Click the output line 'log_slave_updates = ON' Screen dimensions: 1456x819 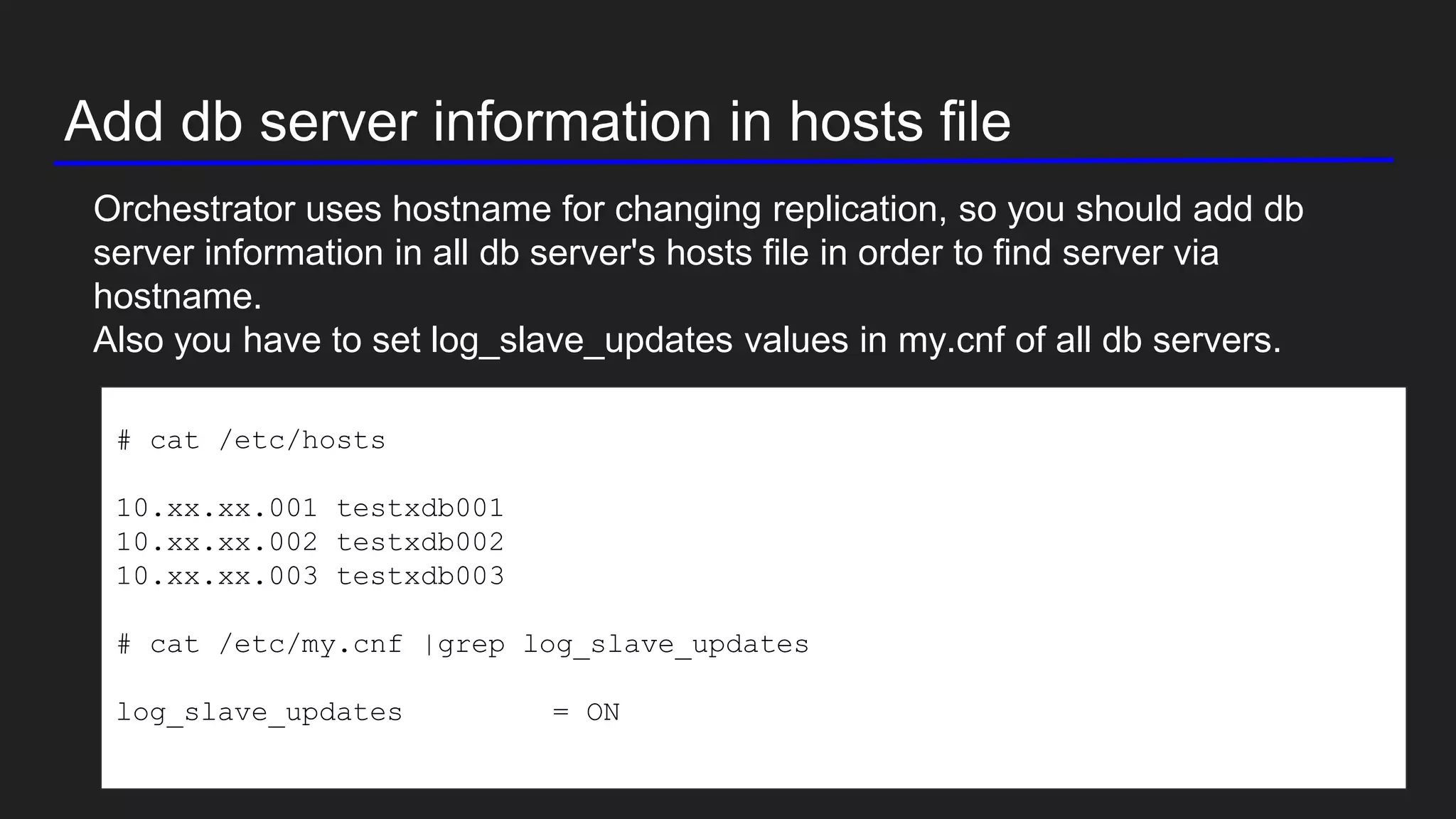click(x=368, y=712)
